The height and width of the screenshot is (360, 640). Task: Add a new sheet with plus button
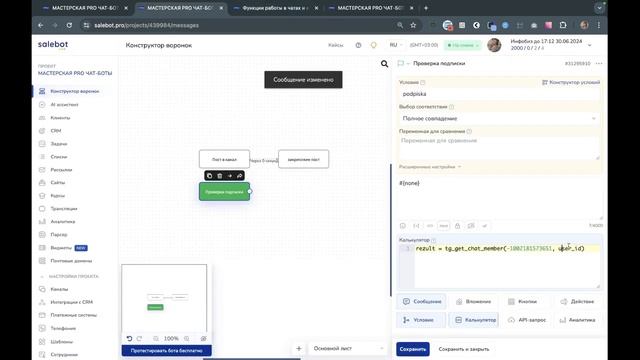point(299,349)
